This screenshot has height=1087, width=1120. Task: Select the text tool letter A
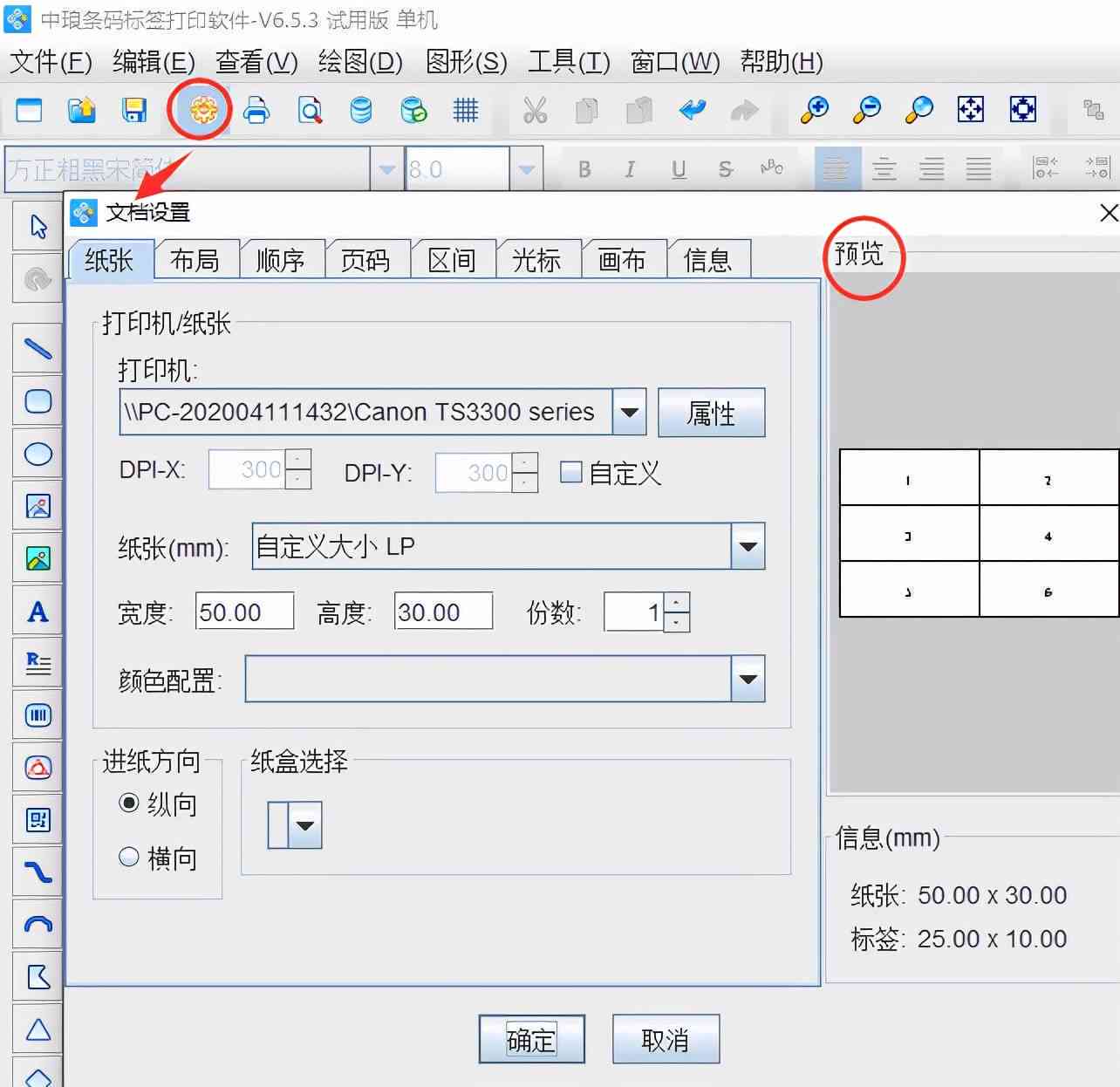click(x=38, y=611)
